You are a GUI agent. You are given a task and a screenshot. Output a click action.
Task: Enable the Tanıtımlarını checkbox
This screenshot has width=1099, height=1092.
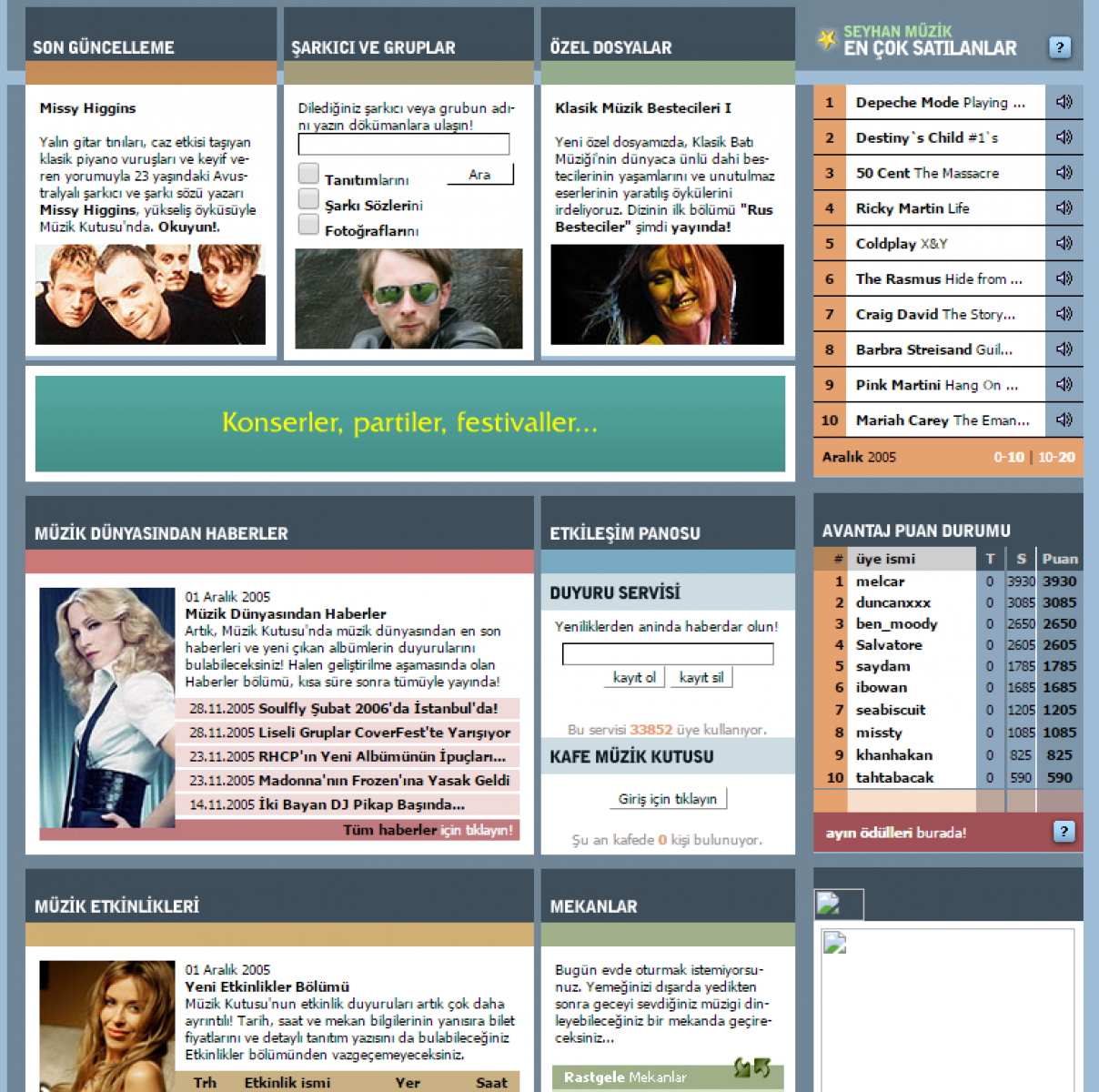309,173
